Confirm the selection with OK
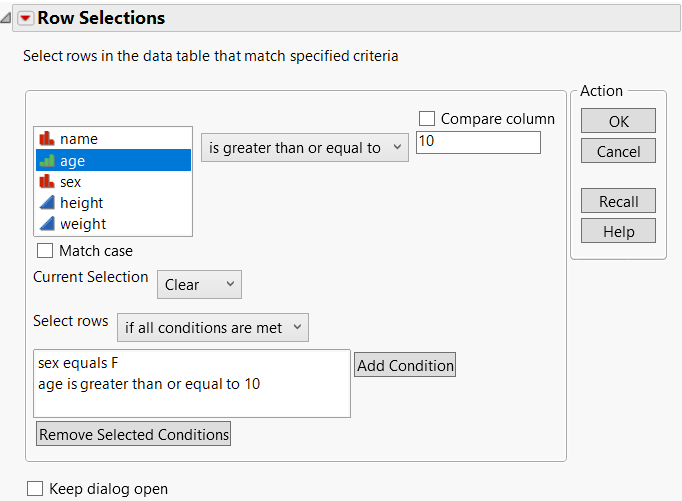The image size is (682, 501). [x=618, y=120]
